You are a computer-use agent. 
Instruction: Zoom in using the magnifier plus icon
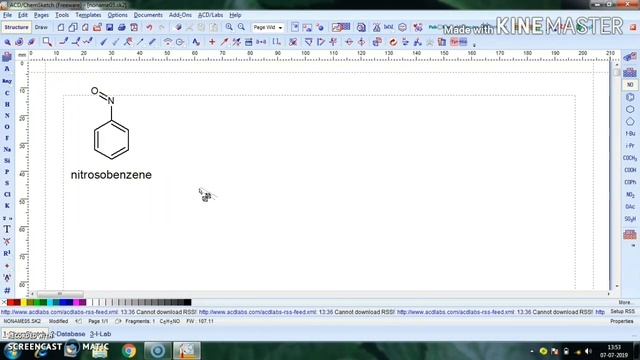pos(229,27)
